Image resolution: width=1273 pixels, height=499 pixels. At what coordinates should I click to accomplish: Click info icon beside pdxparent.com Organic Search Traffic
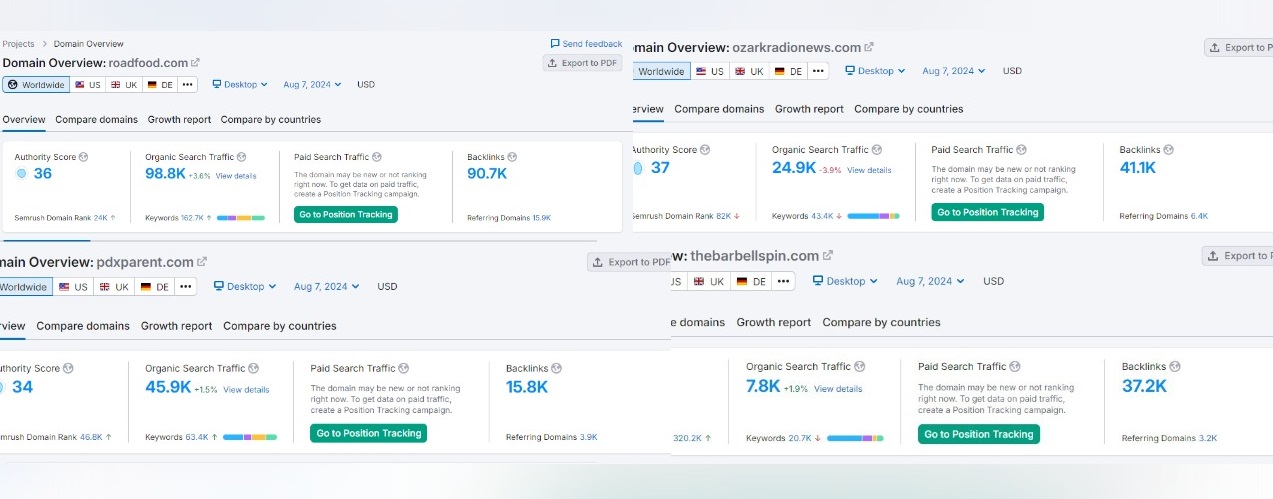(x=253, y=368)
